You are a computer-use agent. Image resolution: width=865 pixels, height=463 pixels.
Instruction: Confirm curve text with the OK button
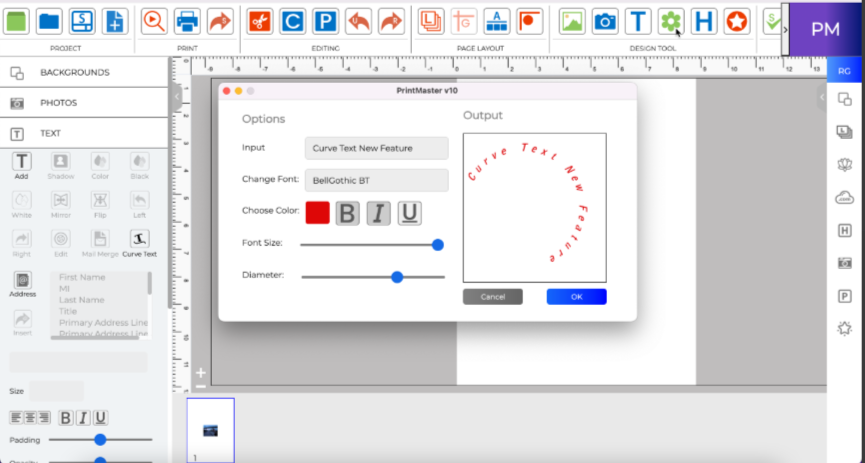(576, 297)
